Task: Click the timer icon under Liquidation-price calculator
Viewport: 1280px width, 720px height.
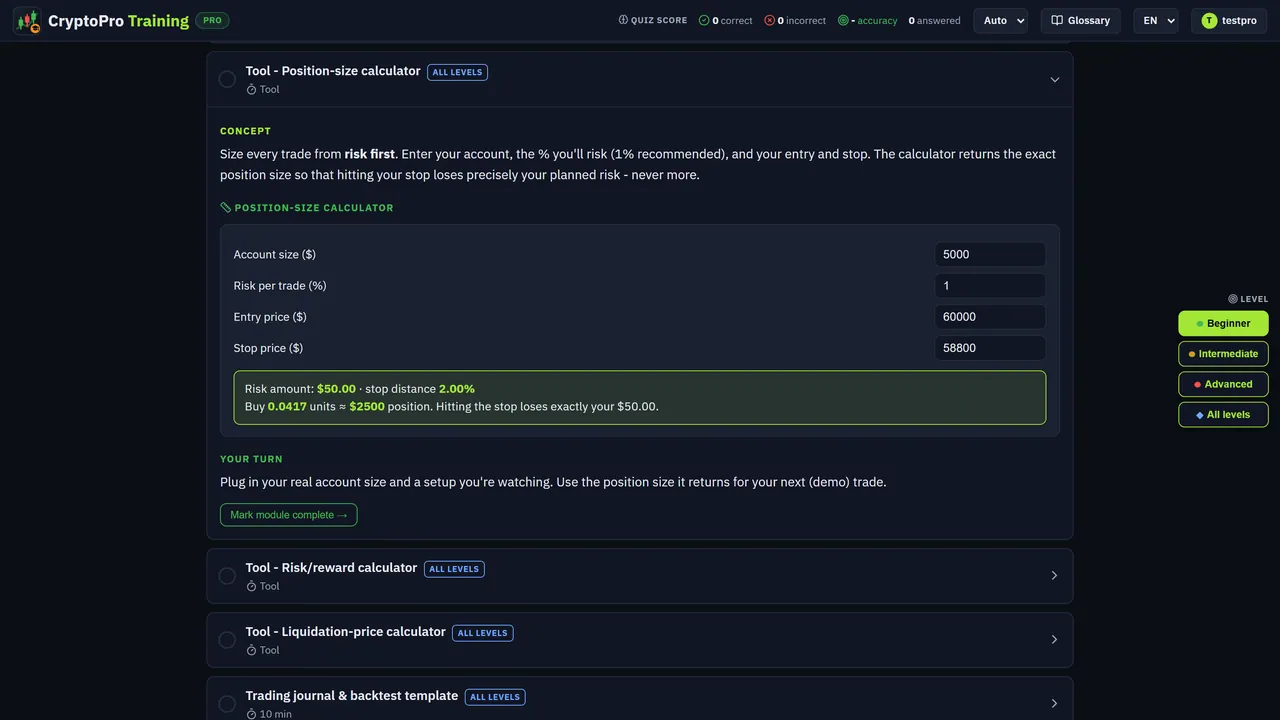Action: [x=251, y=651]
